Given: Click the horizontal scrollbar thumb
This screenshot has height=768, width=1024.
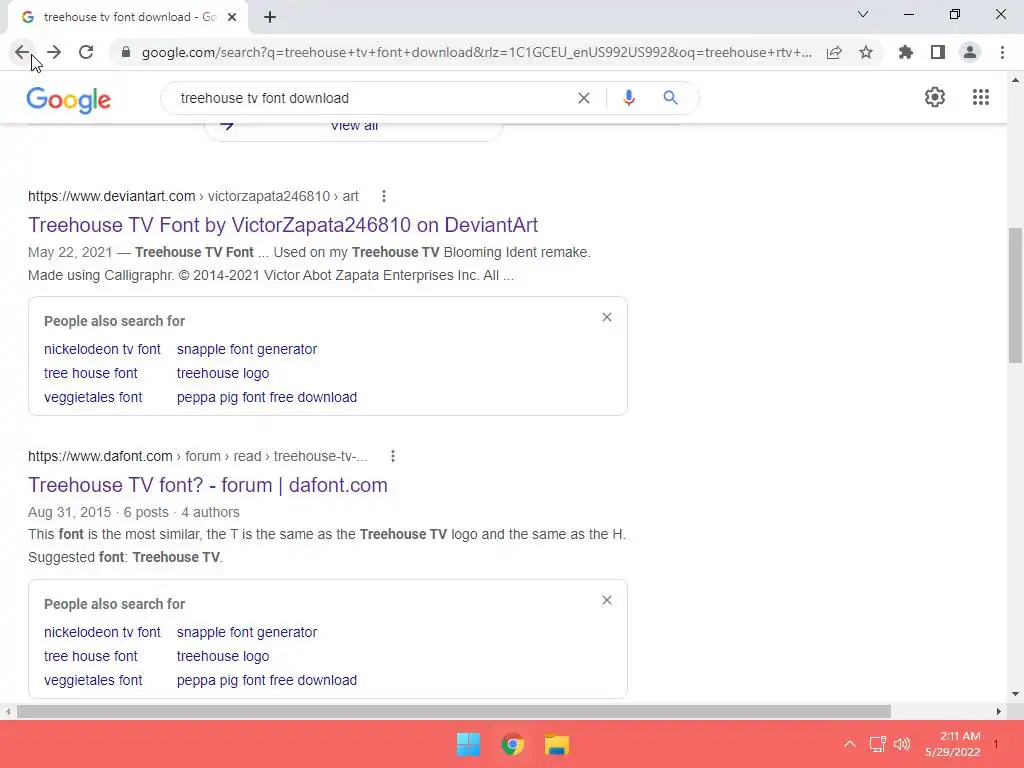Looking at the screenshot, I should tap(454, 711).
